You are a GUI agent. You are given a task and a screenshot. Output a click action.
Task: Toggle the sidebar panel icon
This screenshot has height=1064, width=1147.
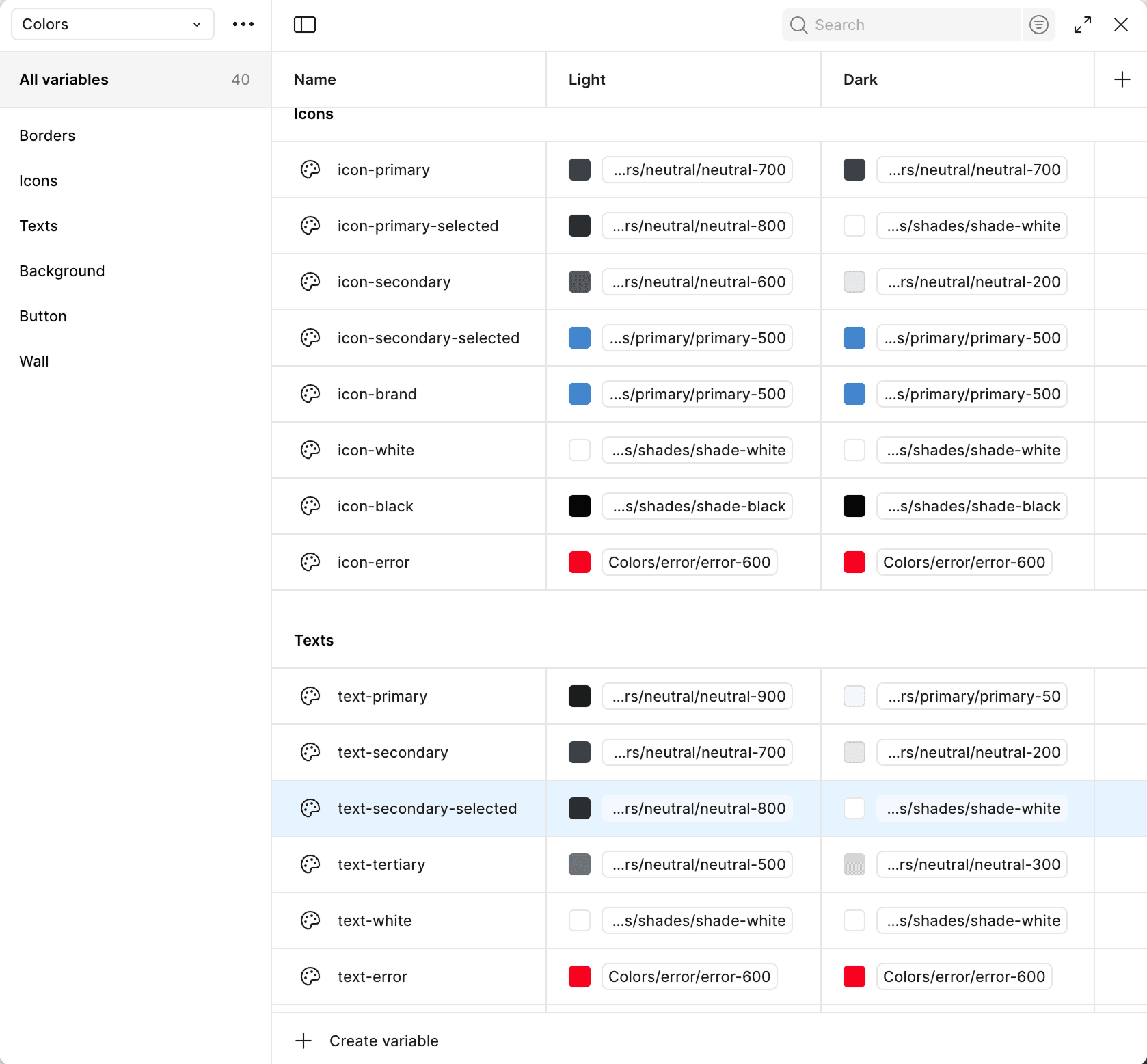[304, 25]
